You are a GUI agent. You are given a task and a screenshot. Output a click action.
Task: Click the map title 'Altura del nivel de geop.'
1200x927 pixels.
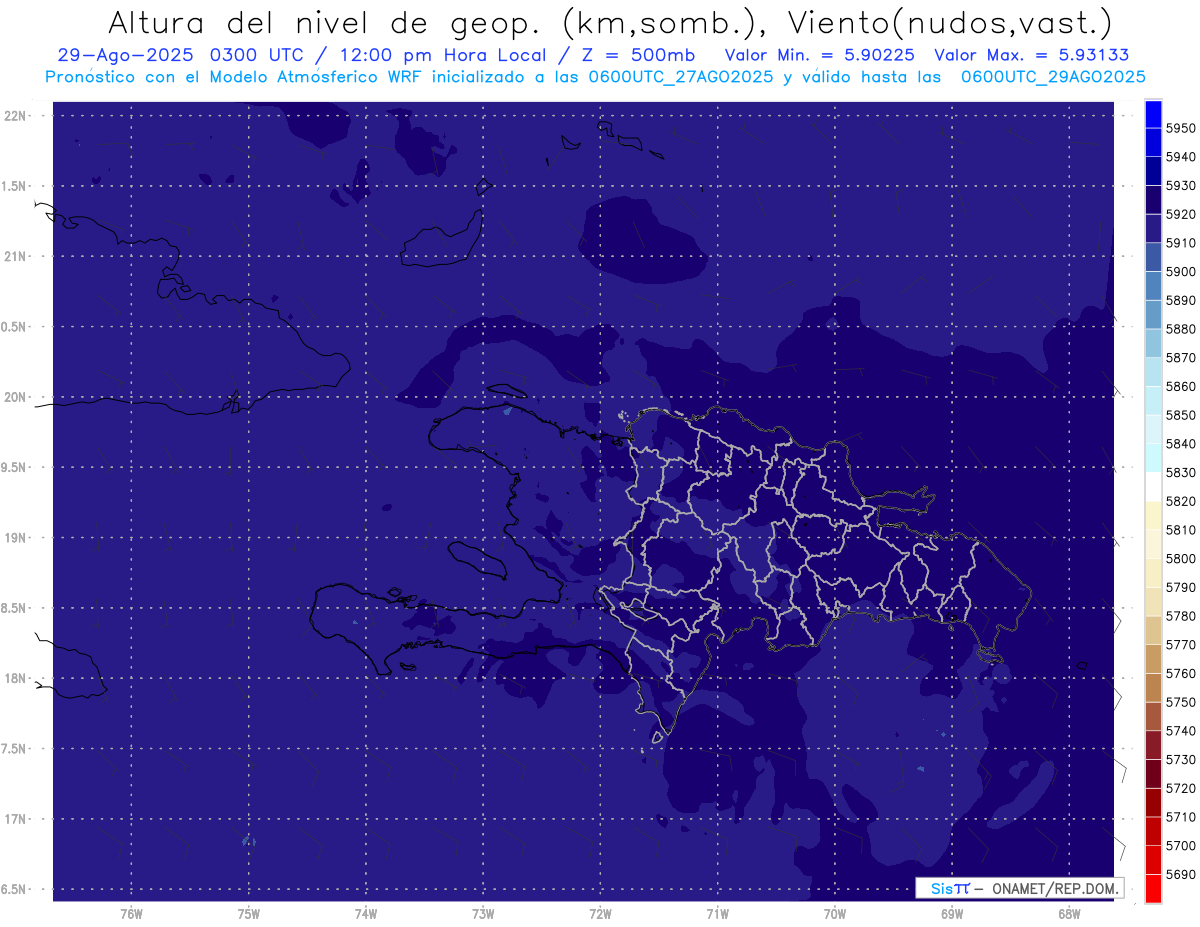pyautogui.click(x=325, y=22)
